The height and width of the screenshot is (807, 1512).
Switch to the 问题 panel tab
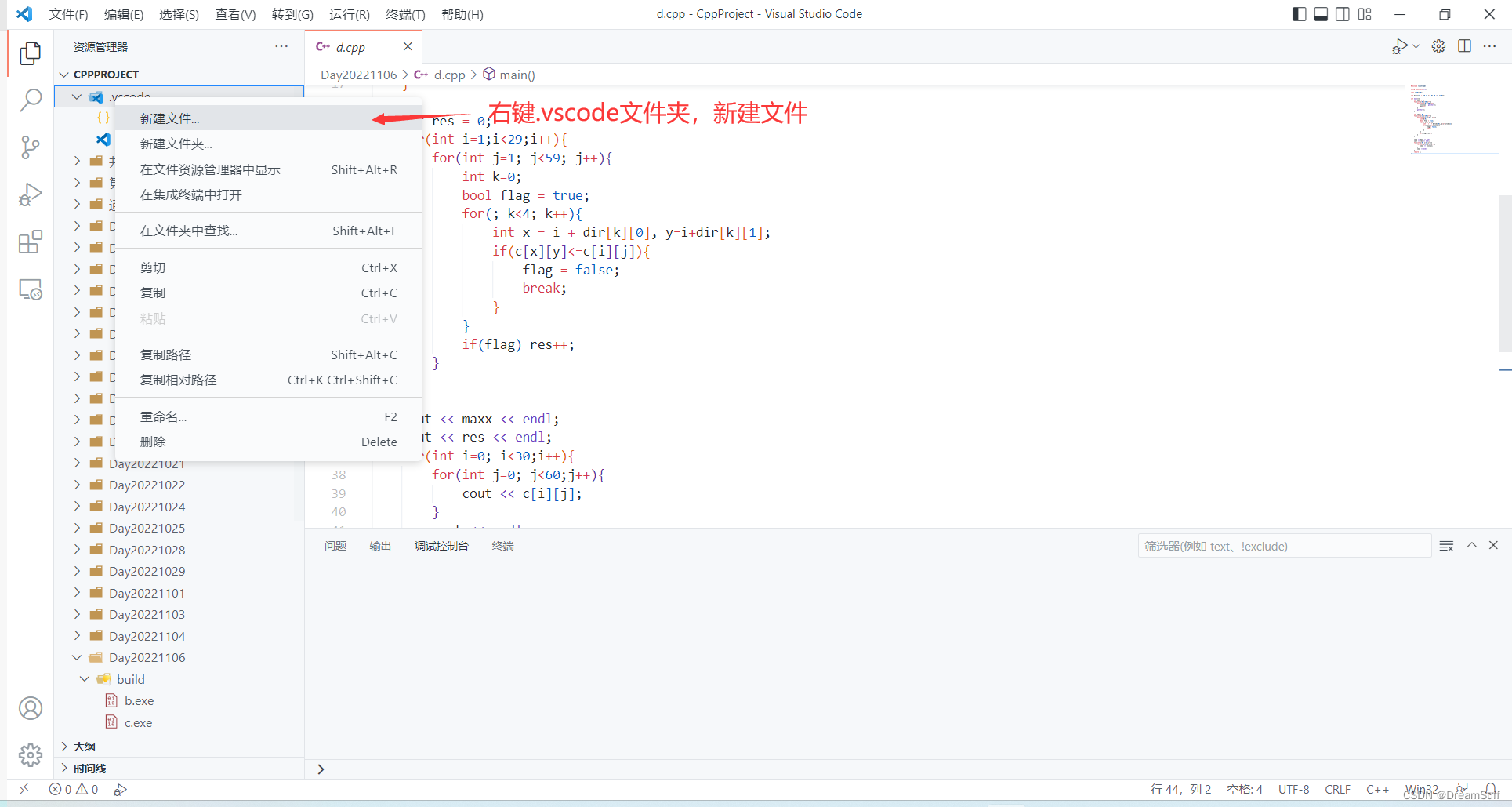point(335,546)
